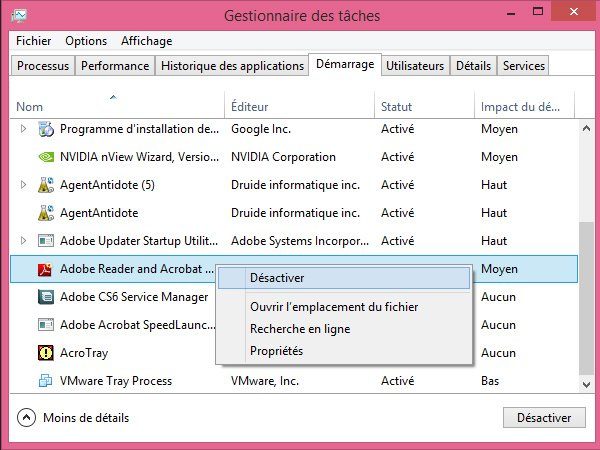This screenshot has width=600, height=450.
Task: Click the Google Inc. publisher cell
Action: pyautogui.click(x=261, y=129)
